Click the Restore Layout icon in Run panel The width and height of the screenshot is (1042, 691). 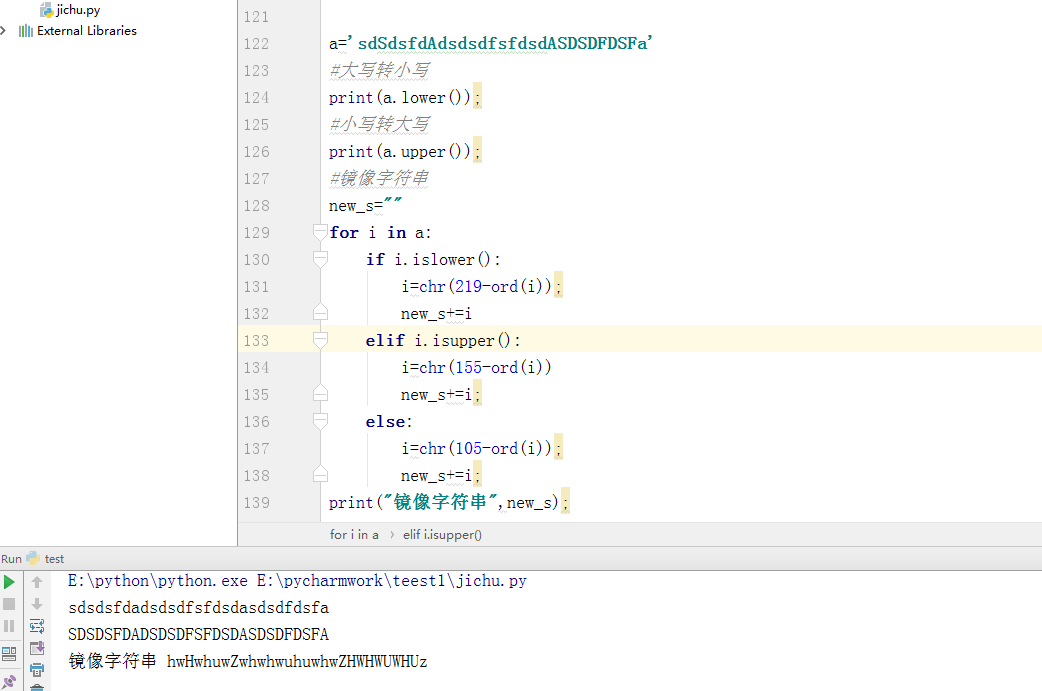pyautogui.click(x=9, y=653)
